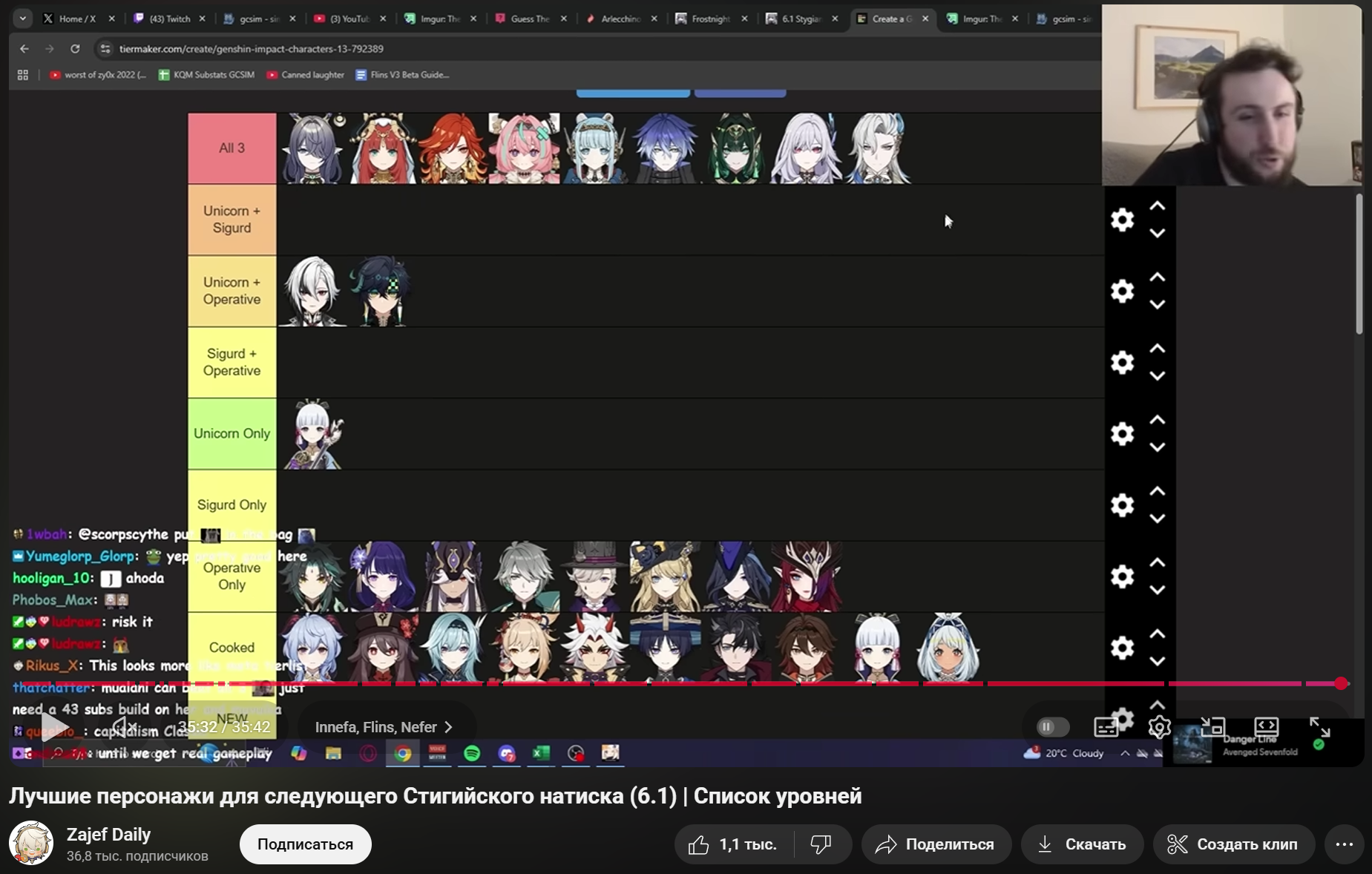Click the Скачать download button

[x=1082, y=844]
